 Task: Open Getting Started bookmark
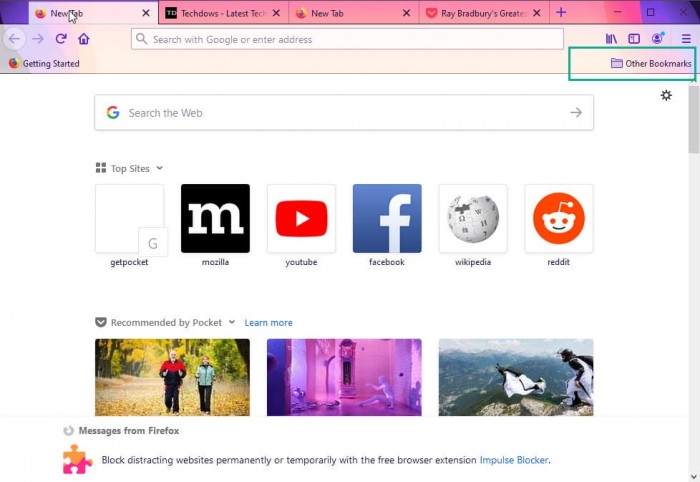(x=44, y=63)
